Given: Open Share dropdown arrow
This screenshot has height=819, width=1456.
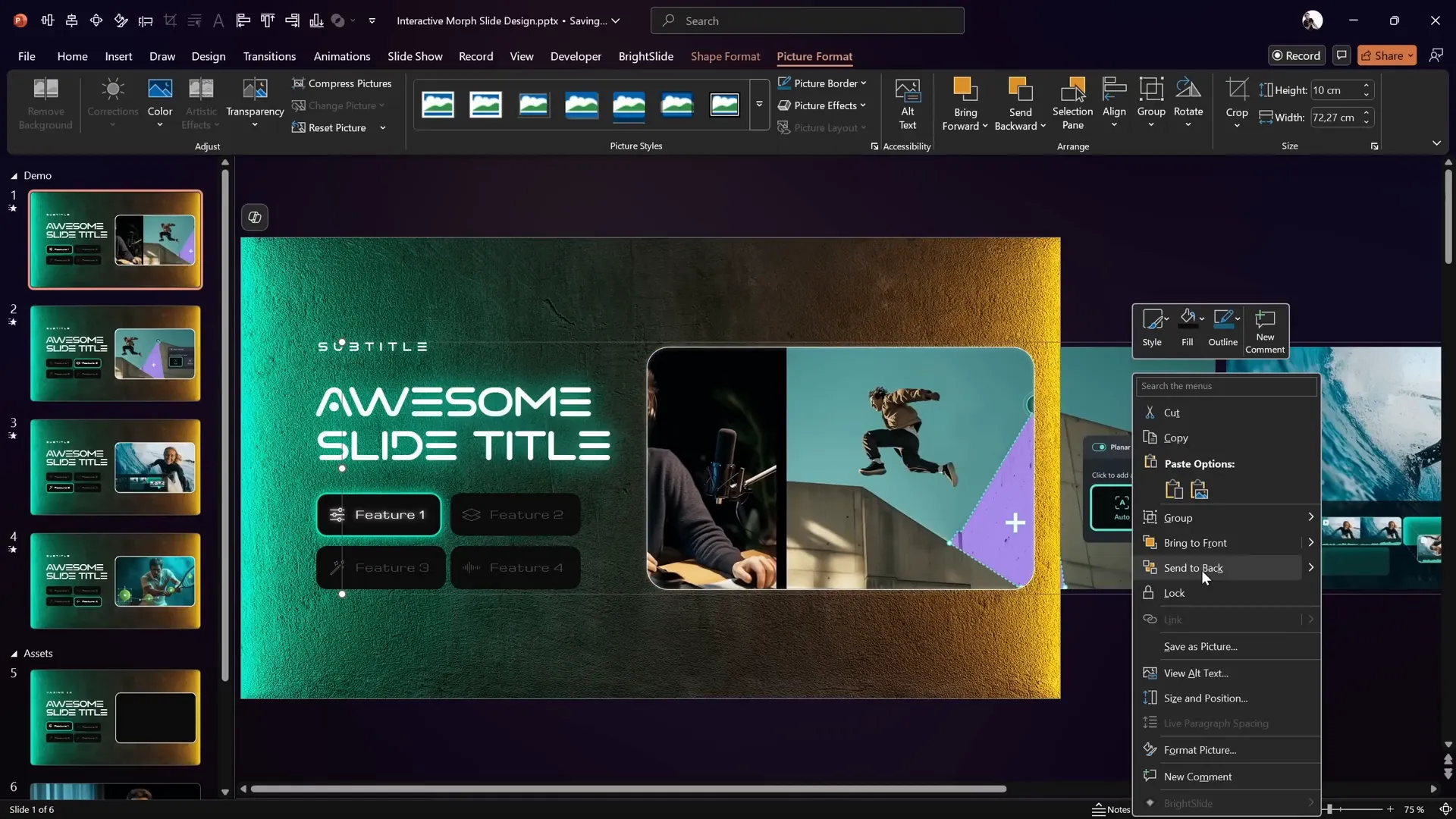Looking at the screenshot, I should (1410, 55).
